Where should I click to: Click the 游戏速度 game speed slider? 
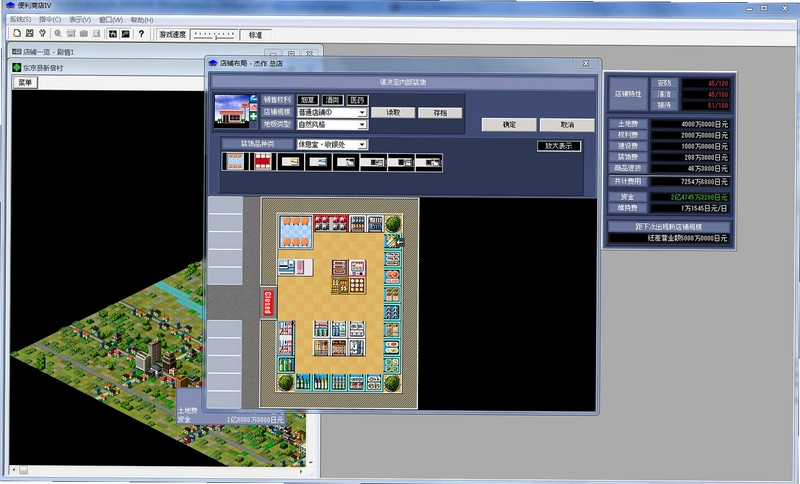pyautogui.click(x=214, y=35)
